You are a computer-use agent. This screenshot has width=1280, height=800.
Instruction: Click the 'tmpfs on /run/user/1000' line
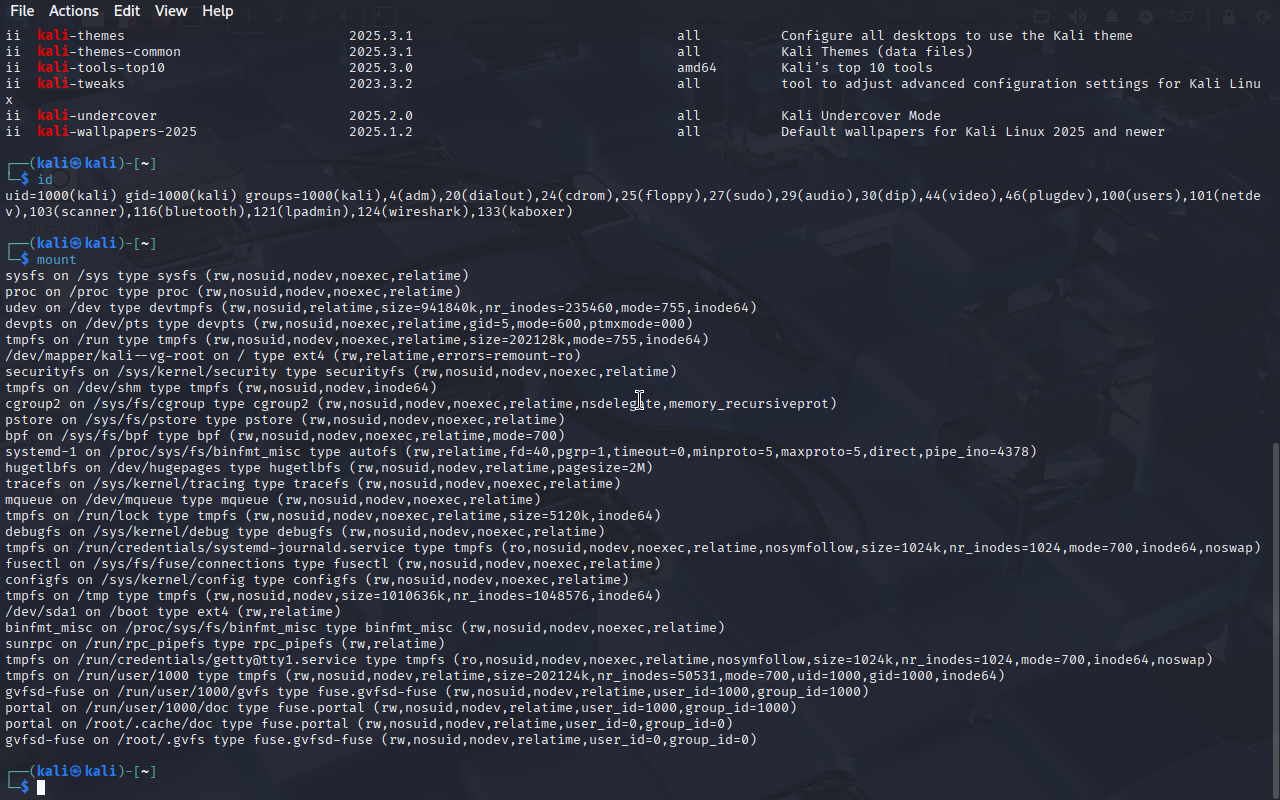[x=505, y=676]
